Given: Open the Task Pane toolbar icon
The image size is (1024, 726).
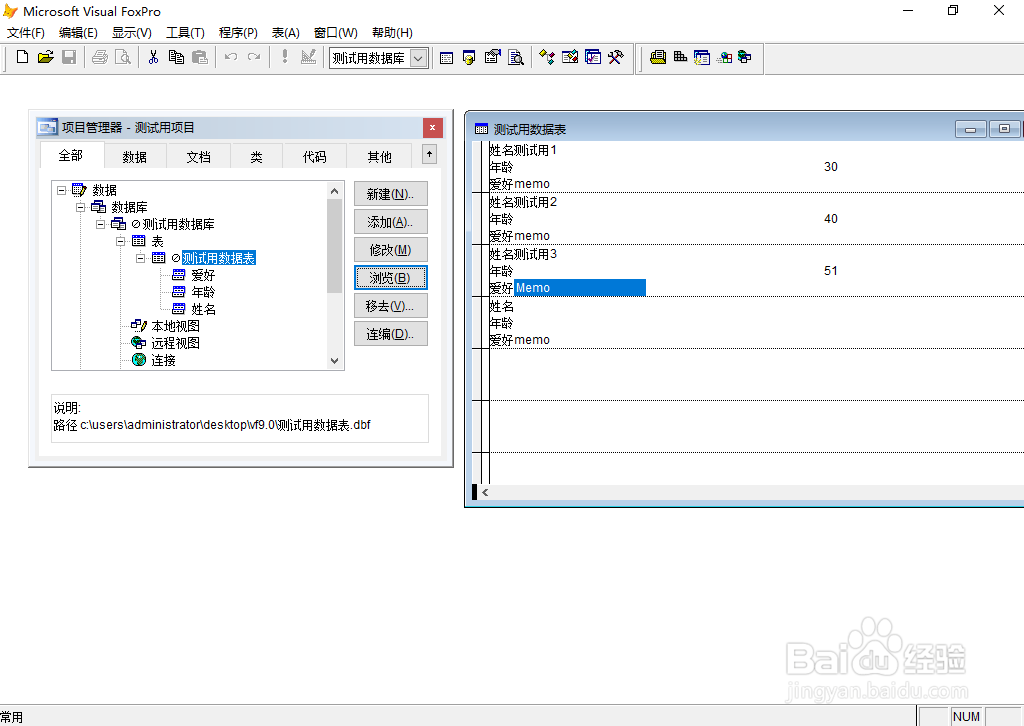Looking at the screenshot, I should pos(593,57).
